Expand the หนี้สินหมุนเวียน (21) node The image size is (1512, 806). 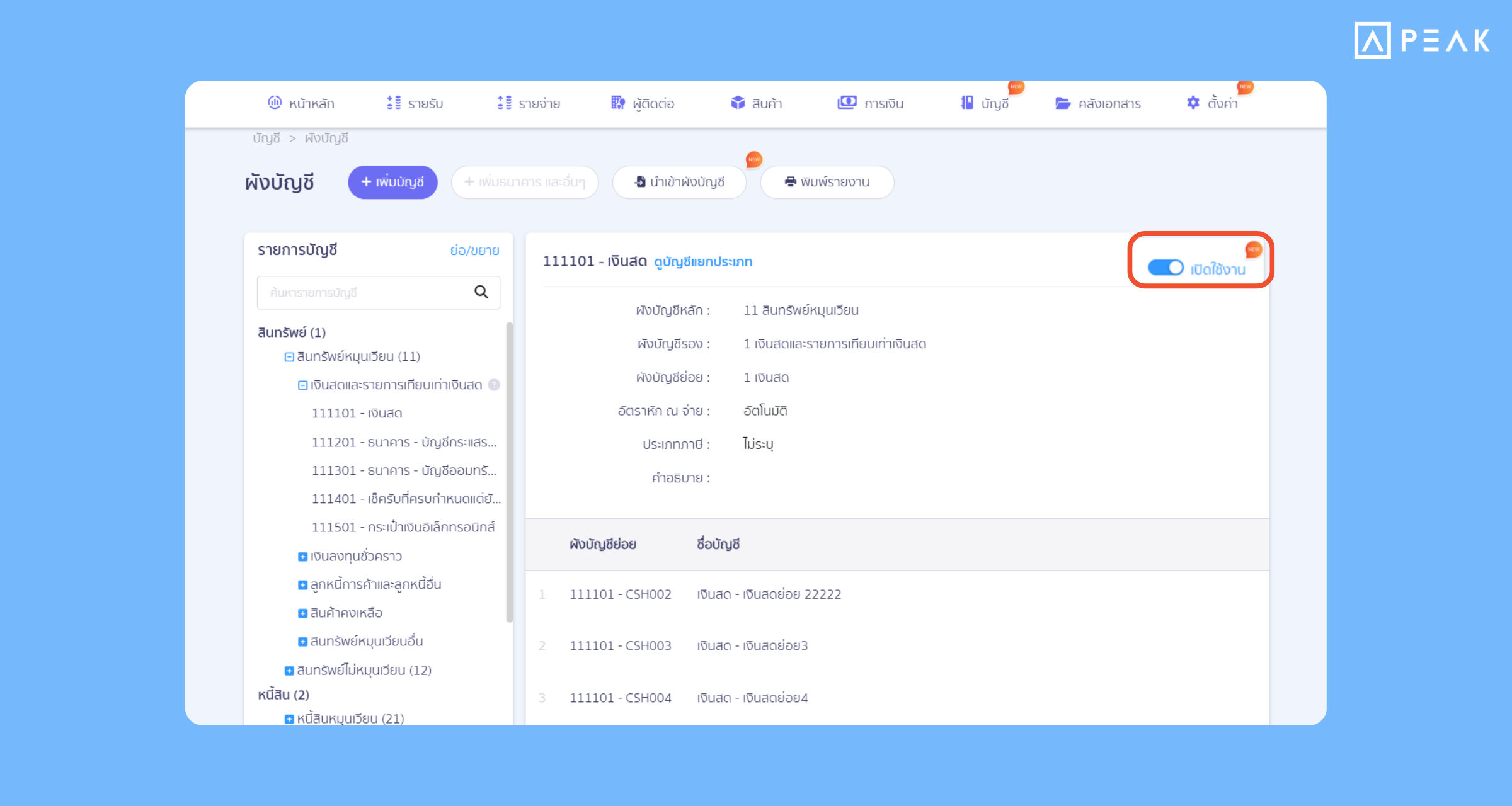click(x=289, y=719)
